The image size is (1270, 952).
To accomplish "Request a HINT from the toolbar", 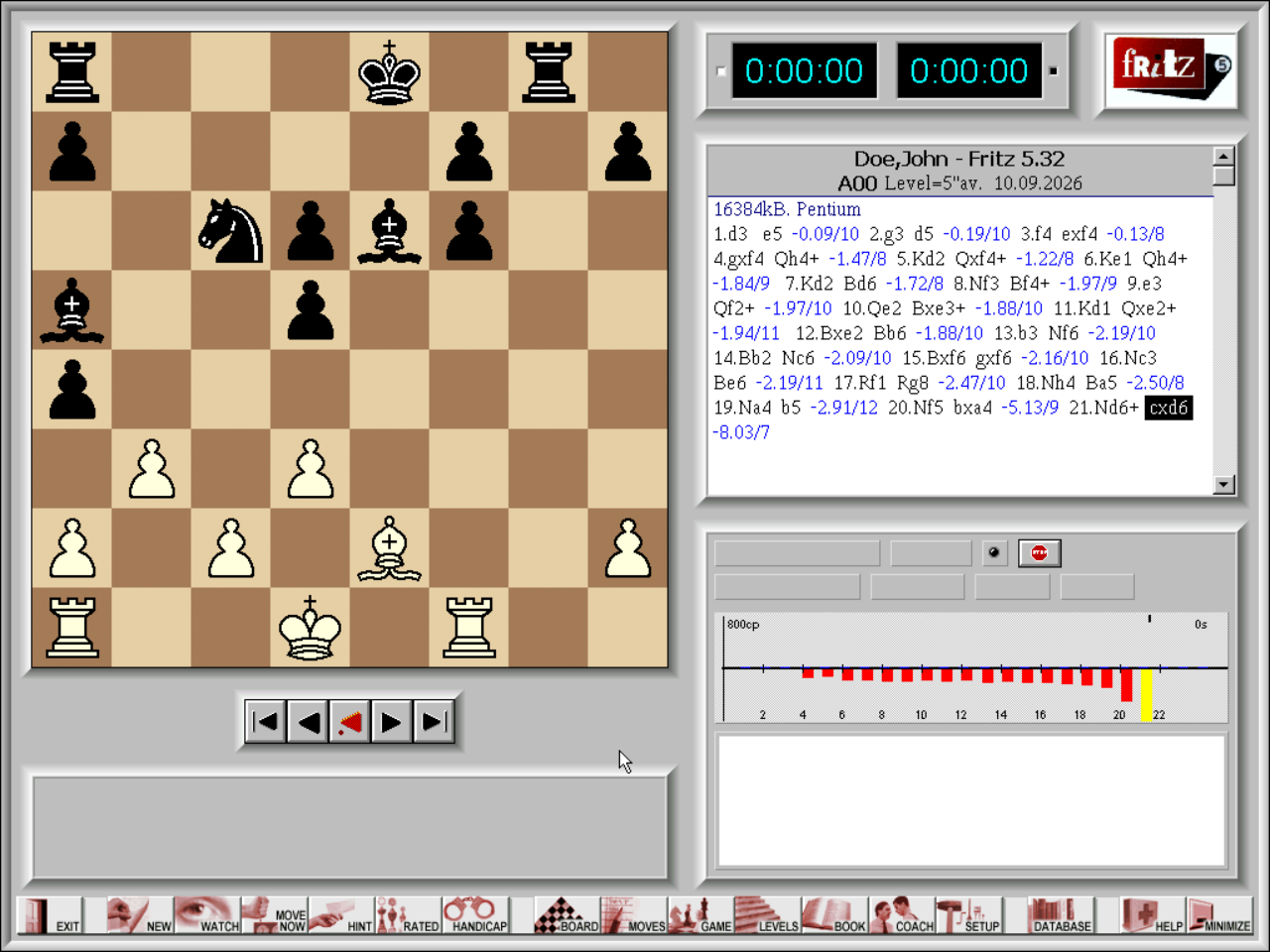I will 340,915.
